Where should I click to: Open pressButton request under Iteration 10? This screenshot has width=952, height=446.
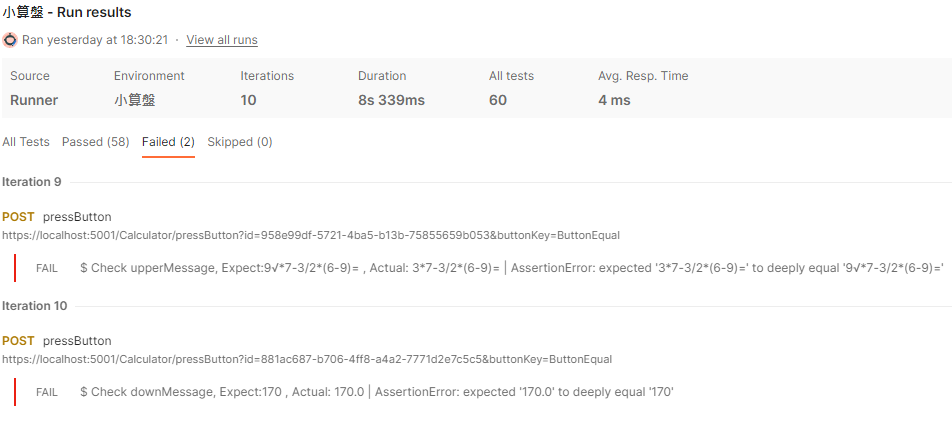77,341
